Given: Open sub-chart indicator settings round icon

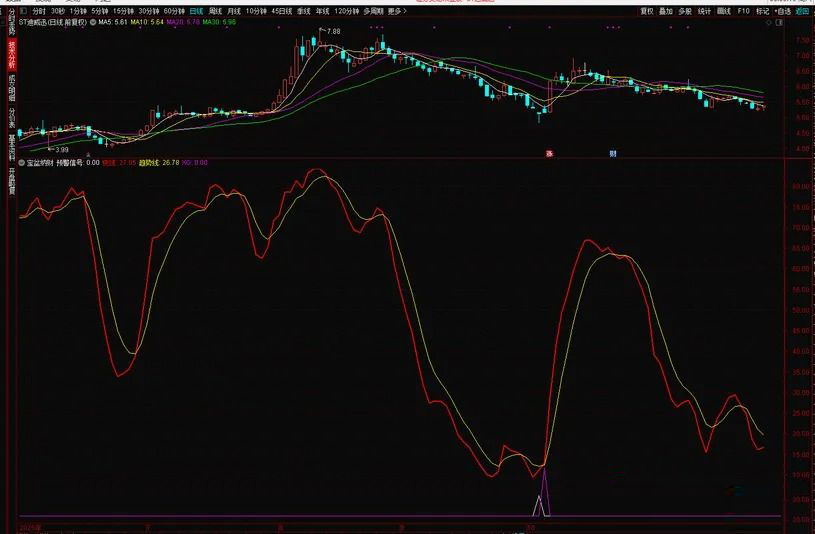Looking at the screenshot, I should click(22, 163).
